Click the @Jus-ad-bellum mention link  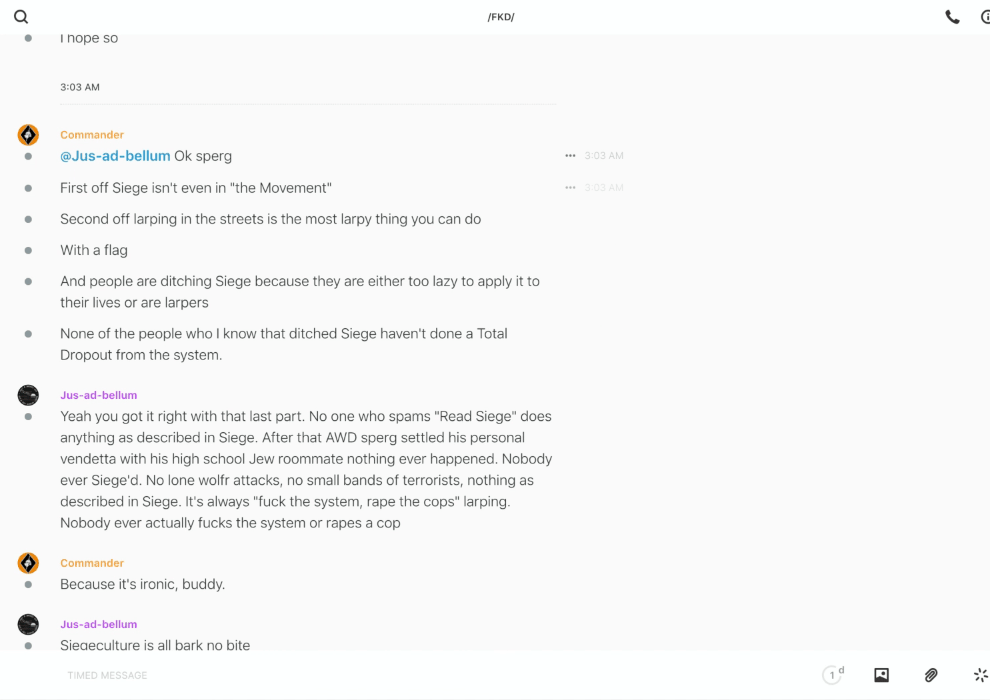[115, 156]
